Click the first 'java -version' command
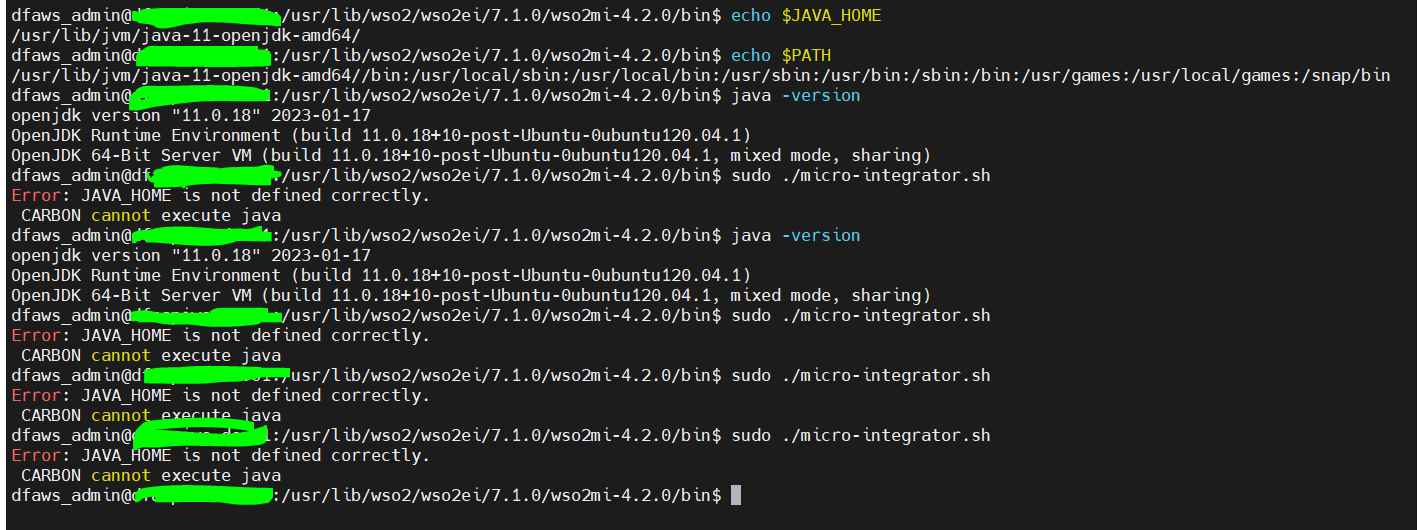Image resolution: width=1418 pixels, height=530 pixels. pos(796,96)
